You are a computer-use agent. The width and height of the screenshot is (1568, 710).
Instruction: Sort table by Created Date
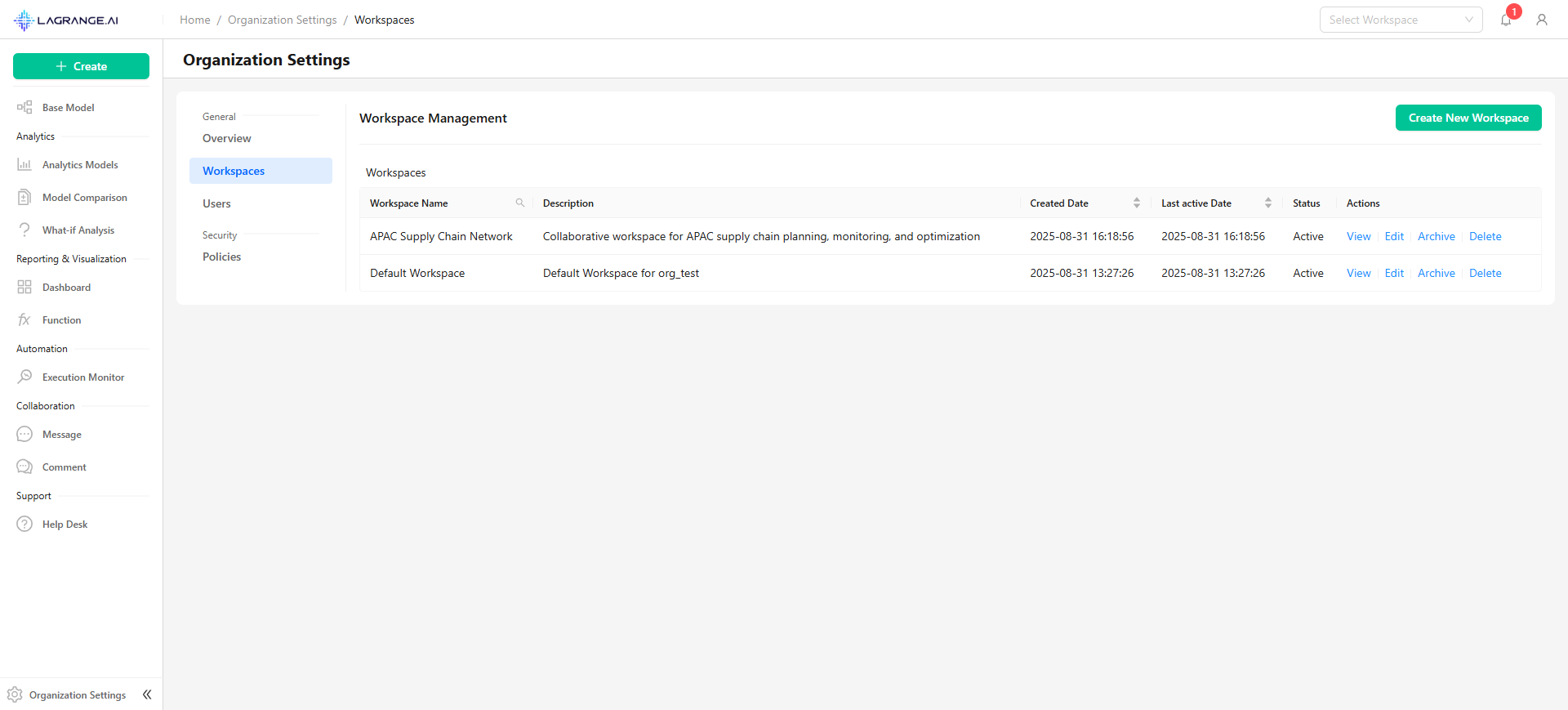click(x=1136, y=203)
